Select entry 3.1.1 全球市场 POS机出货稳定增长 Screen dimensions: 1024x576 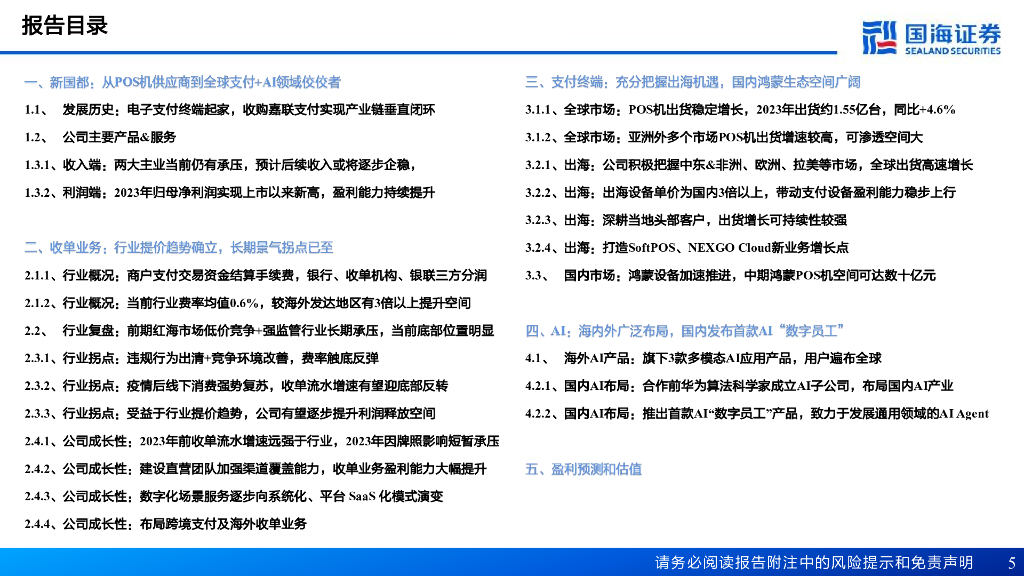click(740, 110)
